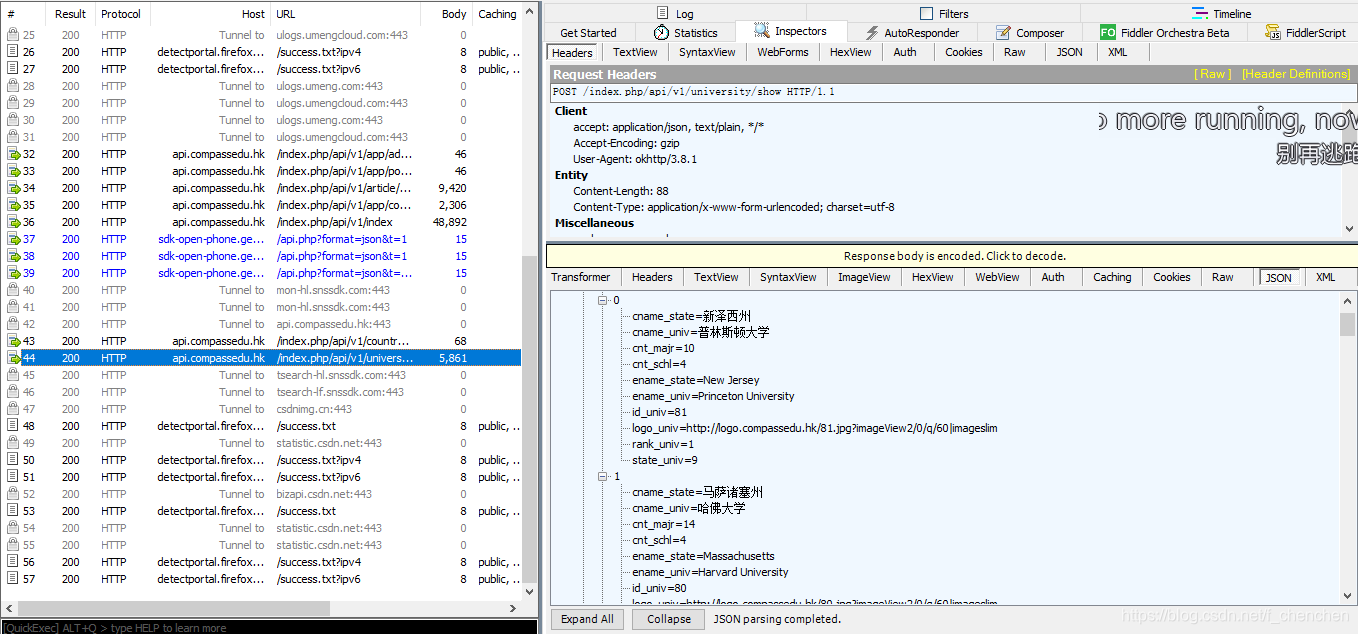The image size is (1358, 634).
Task: Click the AutoResponder lightning icon
Action: (x=872, y=33)
